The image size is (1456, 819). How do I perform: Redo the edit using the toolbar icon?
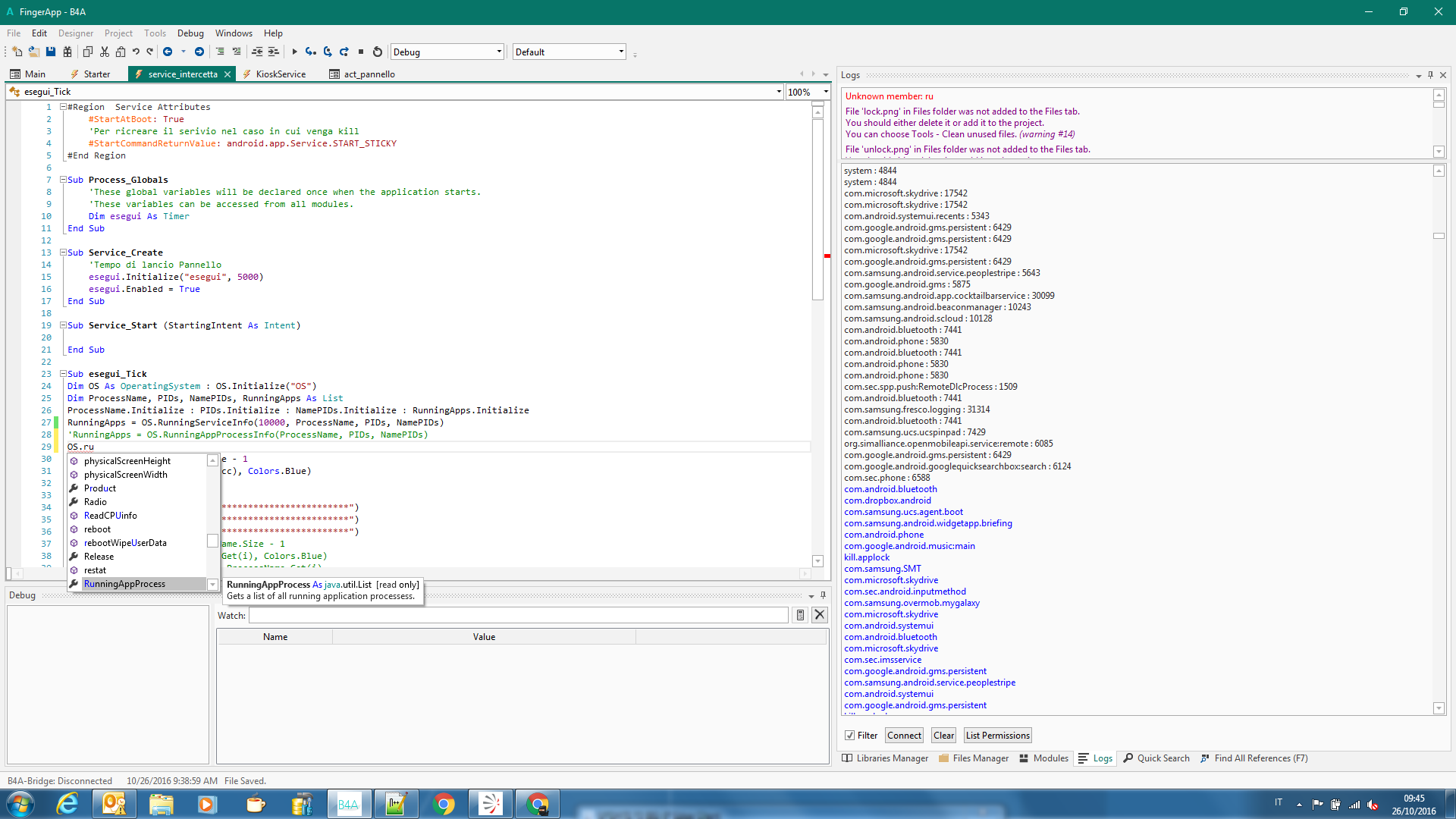pos(150,52)
